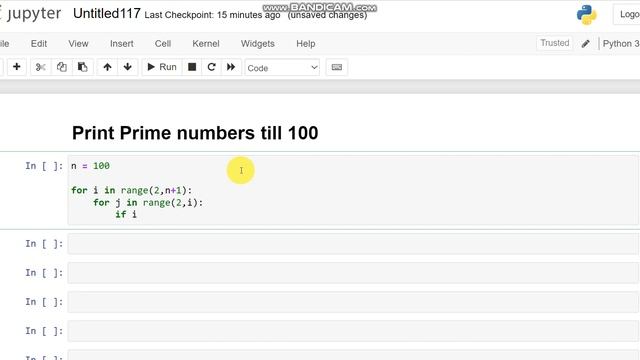
Task: Click the Python 3 kernel name
Action: 620,44
